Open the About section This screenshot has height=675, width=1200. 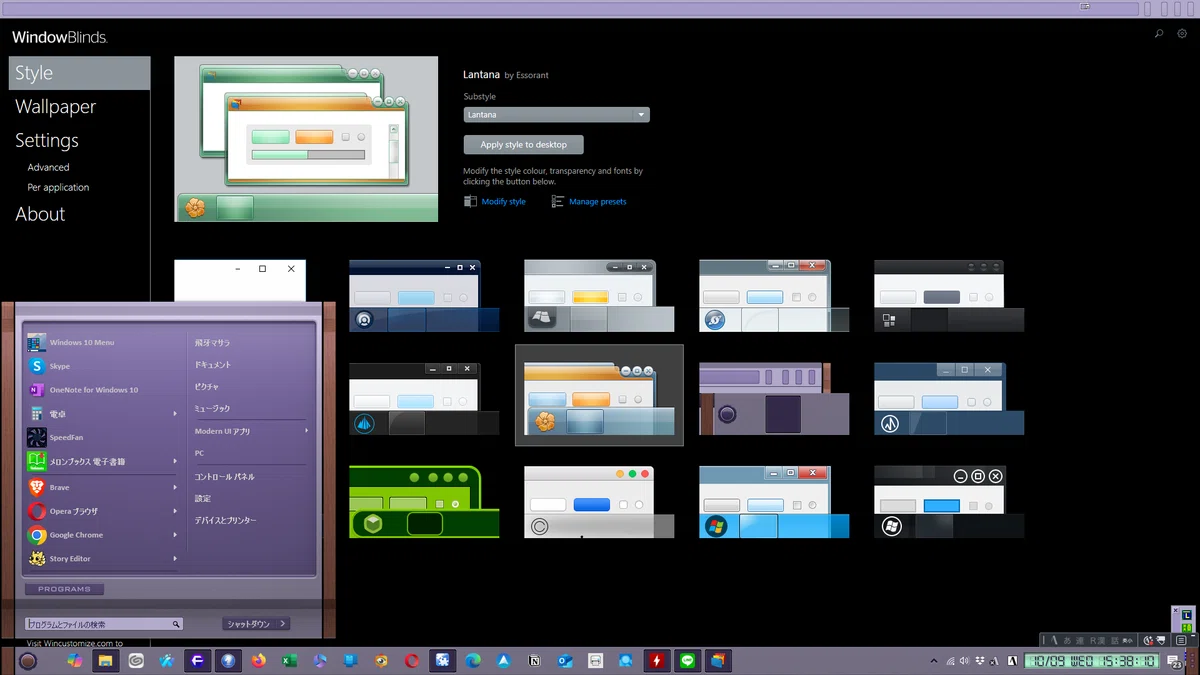(40, 214)
